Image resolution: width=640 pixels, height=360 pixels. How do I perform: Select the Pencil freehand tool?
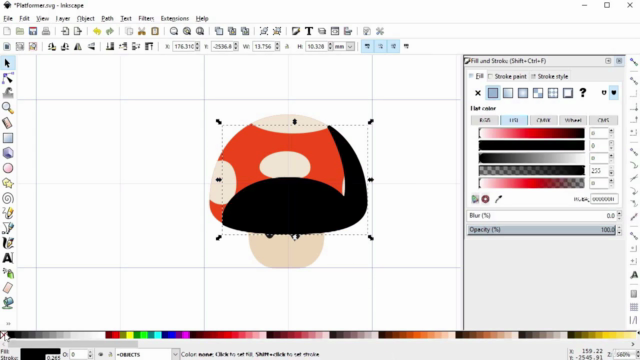click(7, 213)
